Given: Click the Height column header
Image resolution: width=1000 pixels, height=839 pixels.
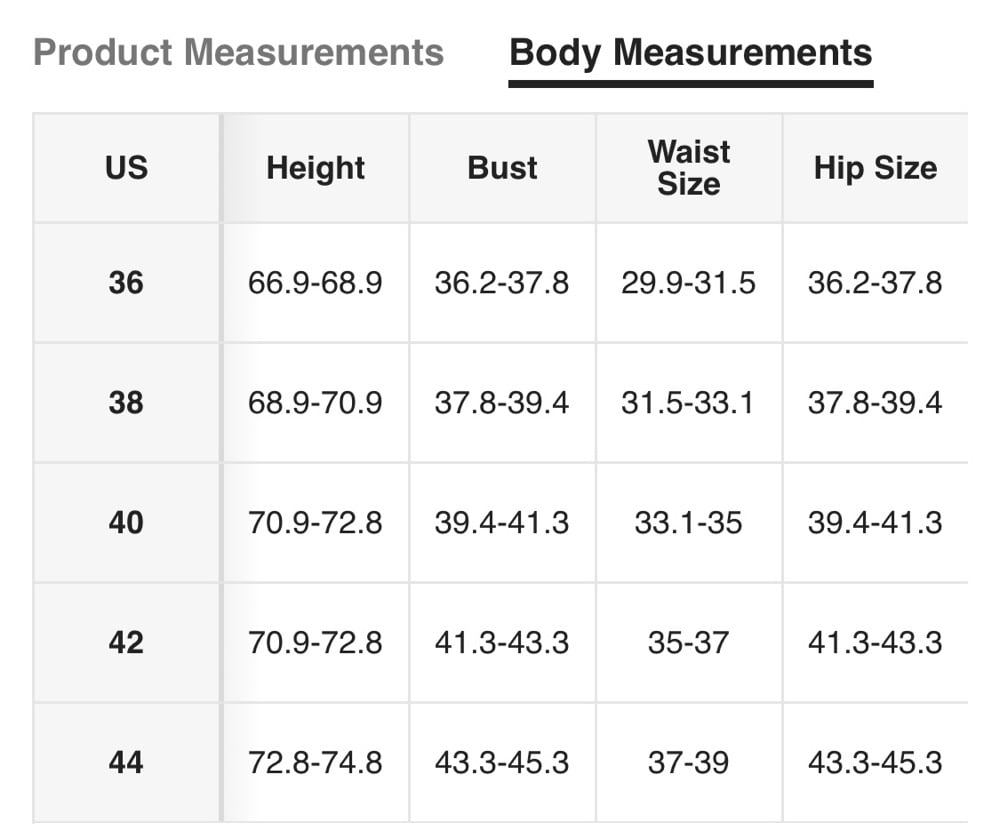Looking at the screenshot, I should [315, 168].
